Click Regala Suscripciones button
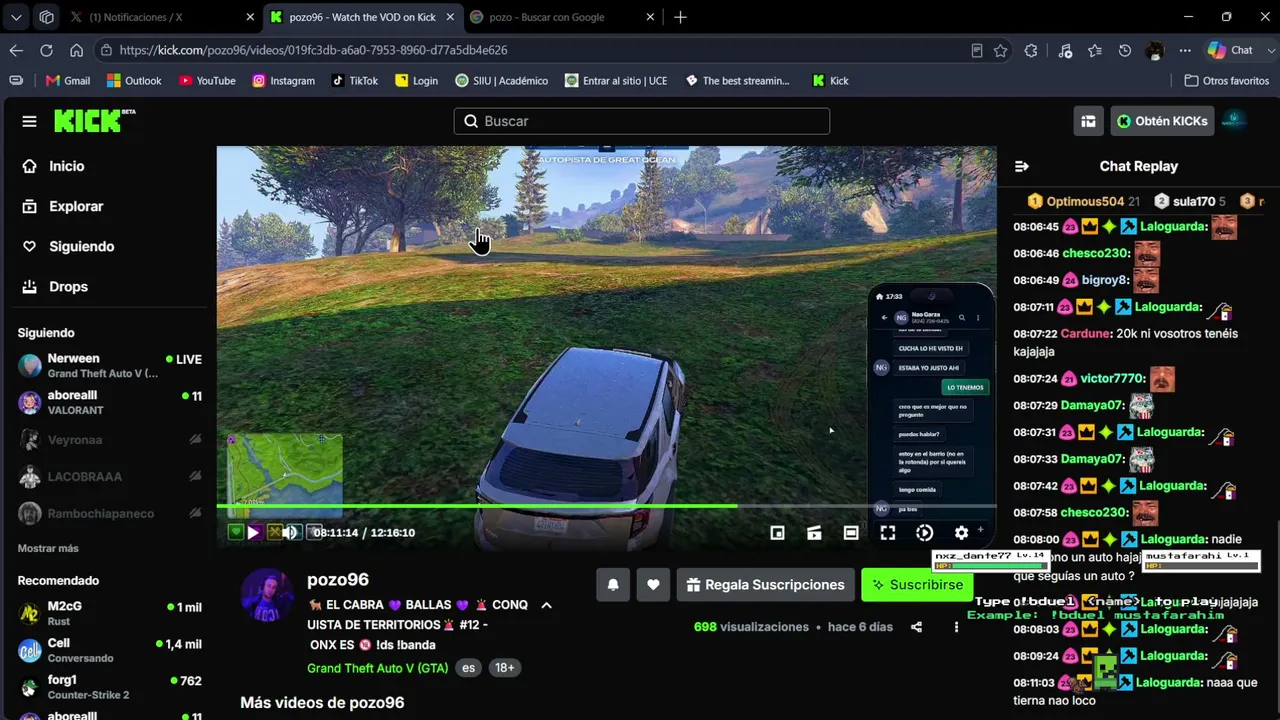1280x720 pixels. point(766,585)
